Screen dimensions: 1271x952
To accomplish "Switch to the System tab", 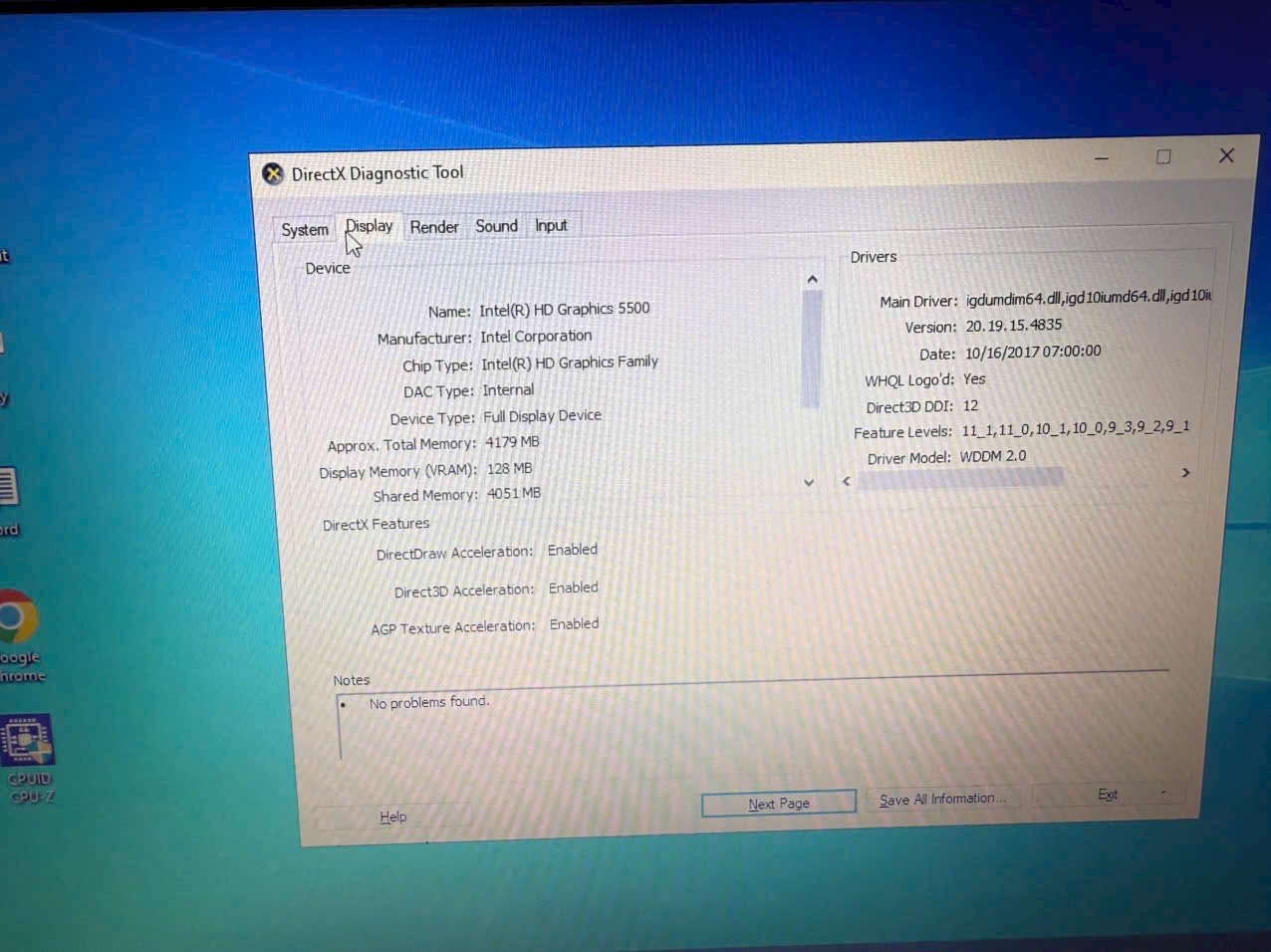I will pos(304,230).
